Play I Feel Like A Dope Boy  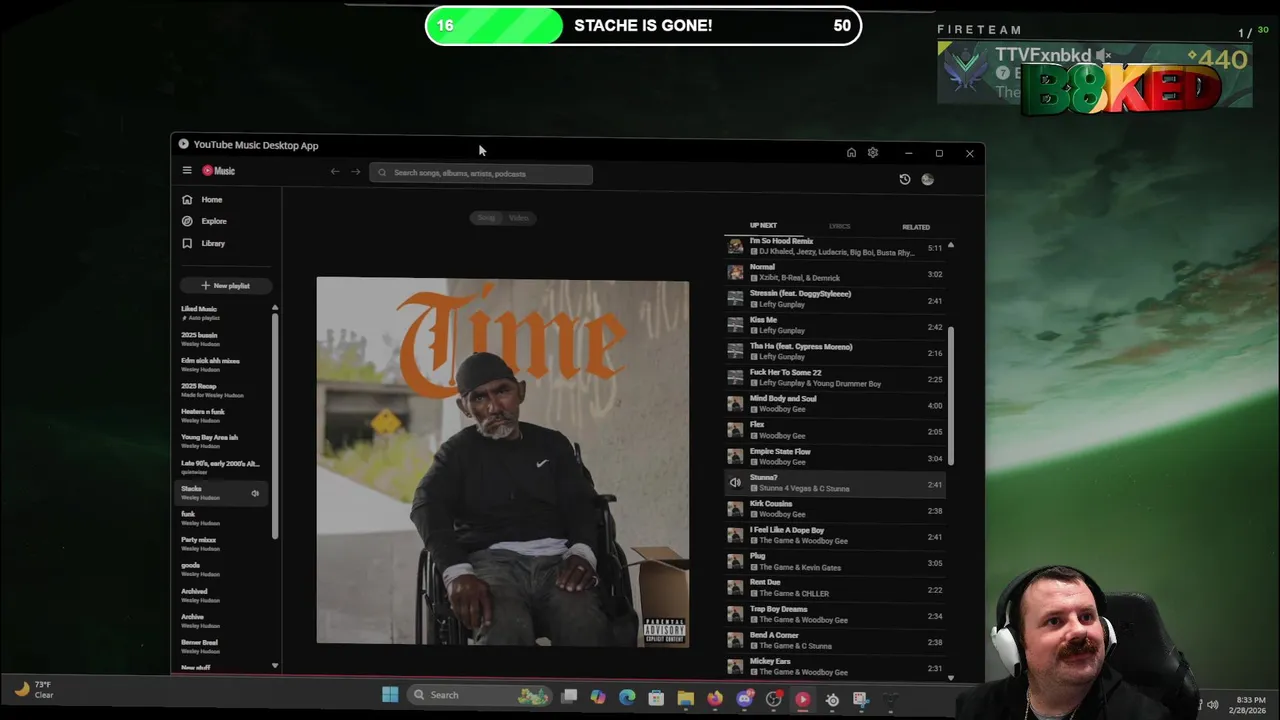tap(835, 536)
